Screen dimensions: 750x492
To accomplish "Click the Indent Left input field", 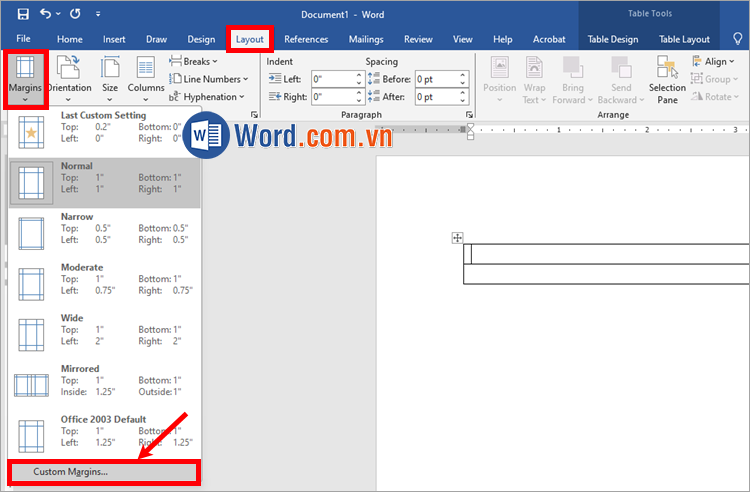I will (x=333, y=79).
